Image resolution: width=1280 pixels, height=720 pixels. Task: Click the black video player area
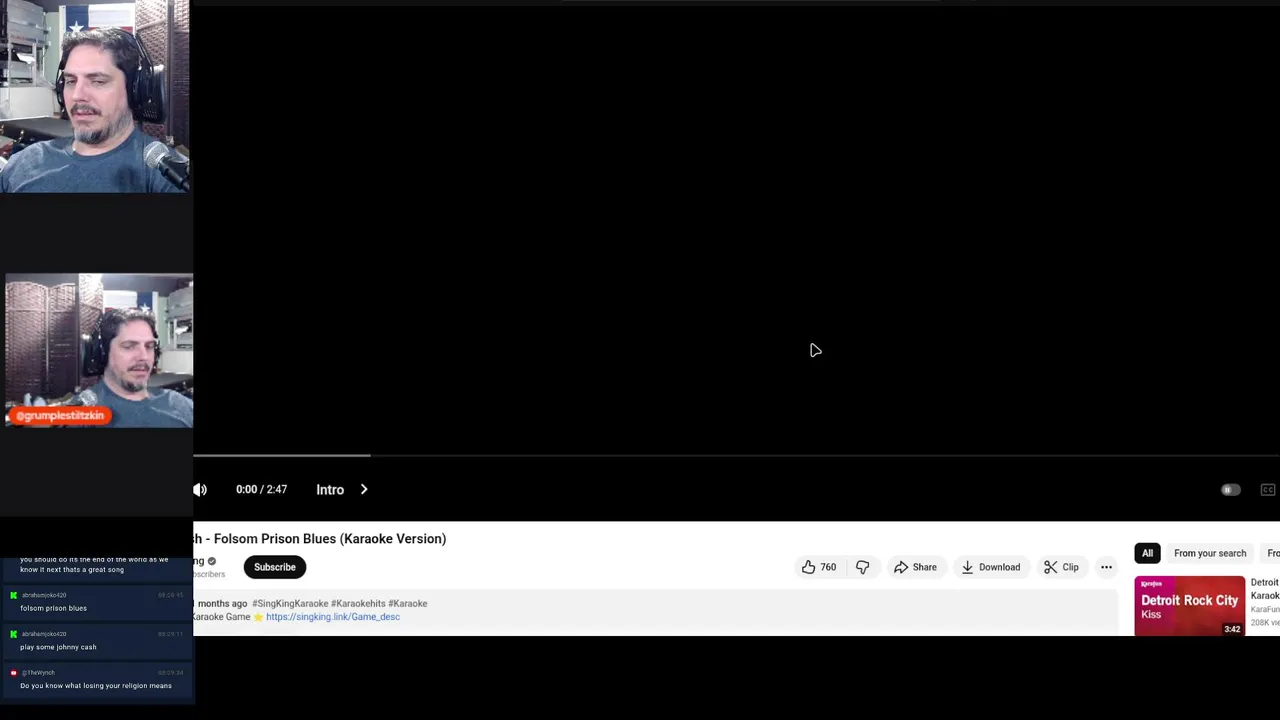(x=736, y=228)
